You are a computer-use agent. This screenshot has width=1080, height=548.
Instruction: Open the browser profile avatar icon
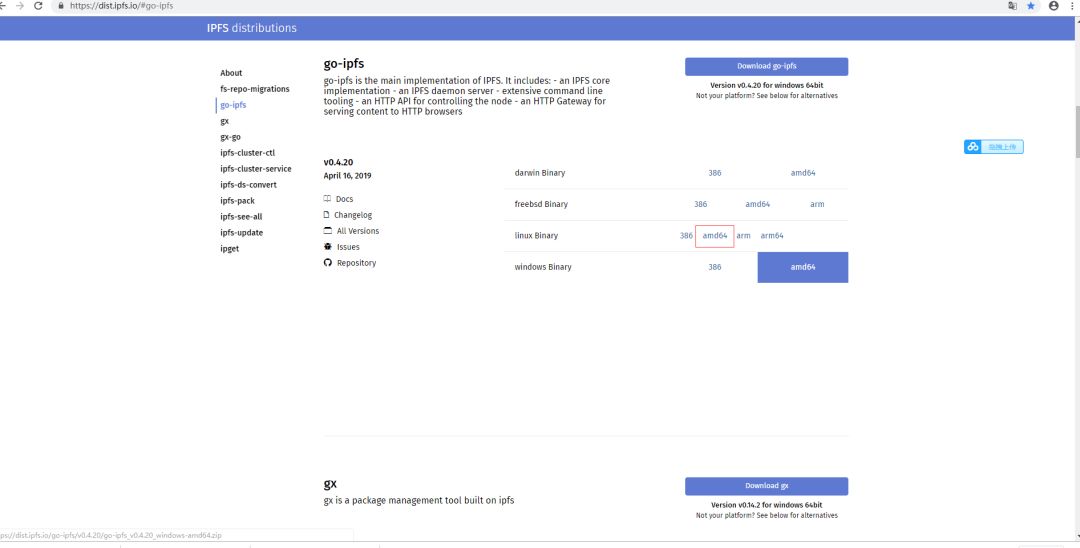[x=1054, y=6]
